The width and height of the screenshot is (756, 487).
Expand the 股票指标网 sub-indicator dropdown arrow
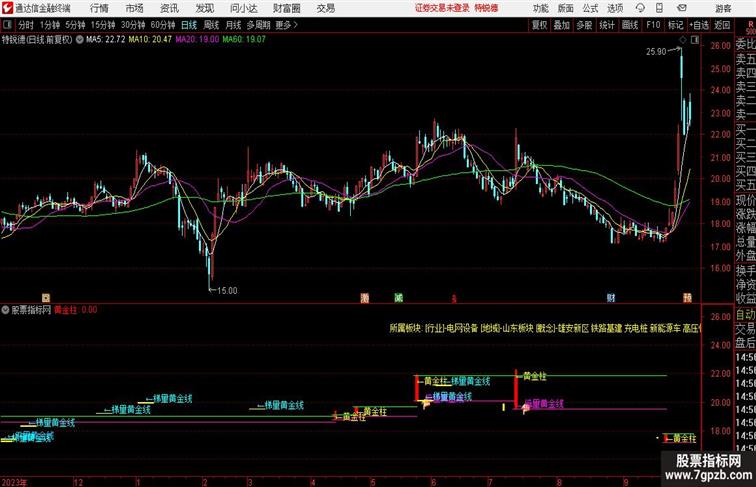coord(5,310)
